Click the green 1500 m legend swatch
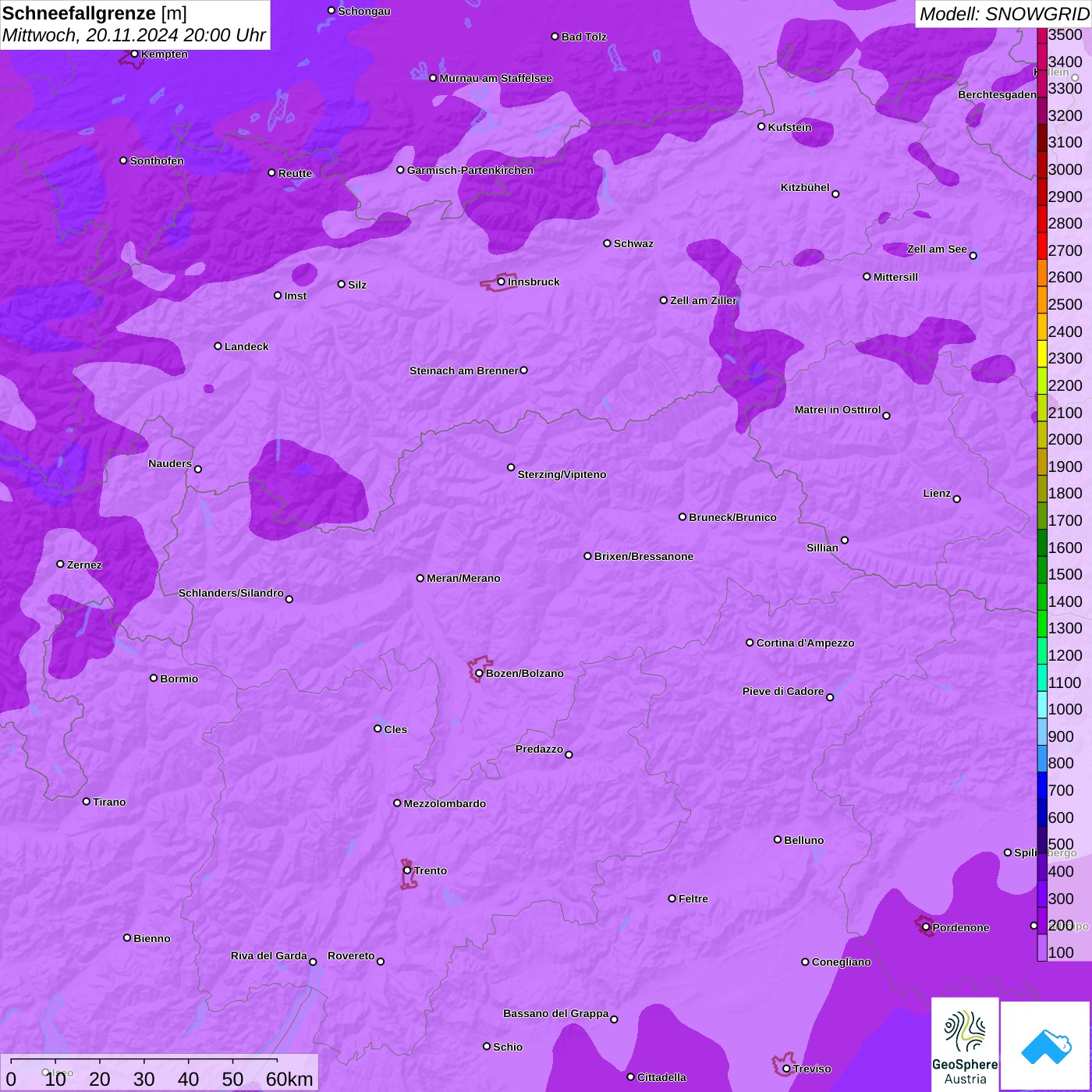The image size is (1092, 1092). (x=1042, y=569)
